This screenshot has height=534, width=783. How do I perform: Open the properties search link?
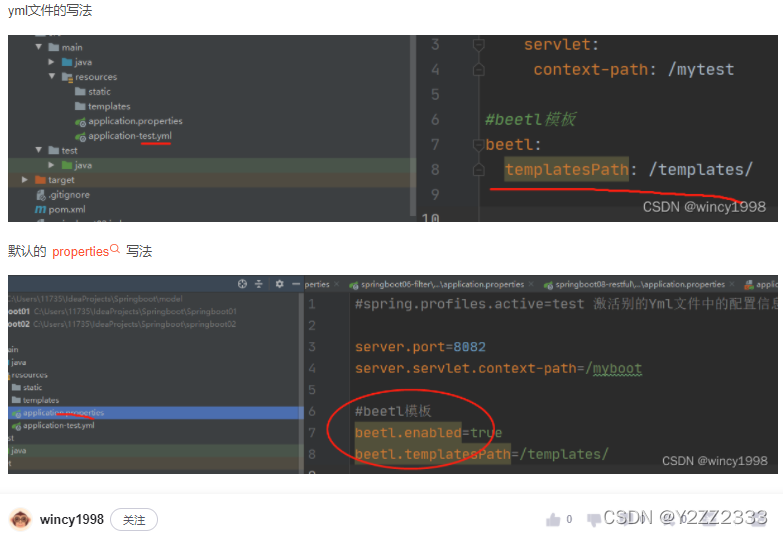80,251
